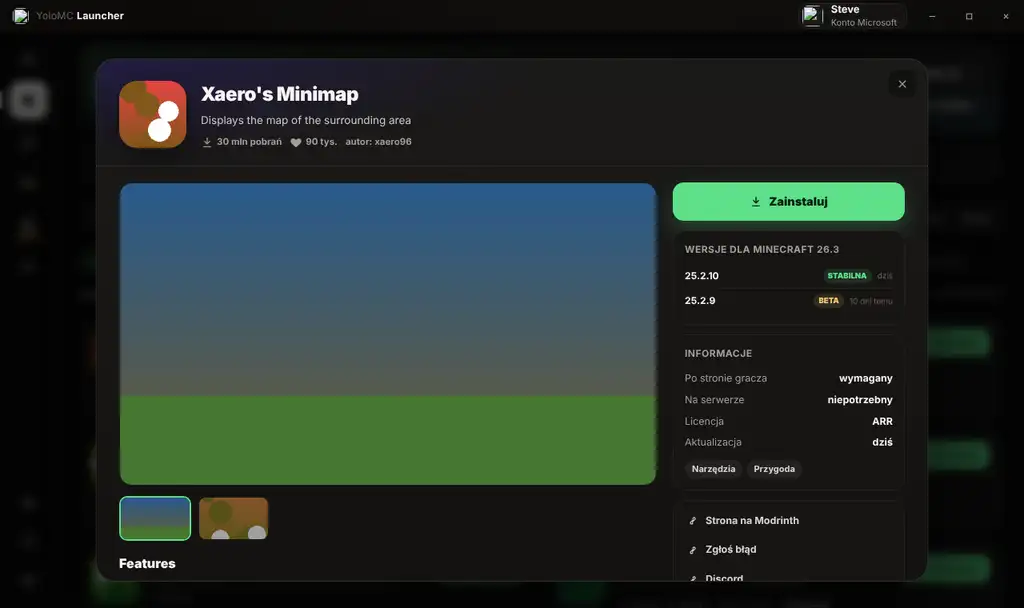Viewport: 1024px width, 608px height.
Task: Click the 'WERSJE DLA MINECRAFT 26.3' heading
Action: click(x=761, y=249)
